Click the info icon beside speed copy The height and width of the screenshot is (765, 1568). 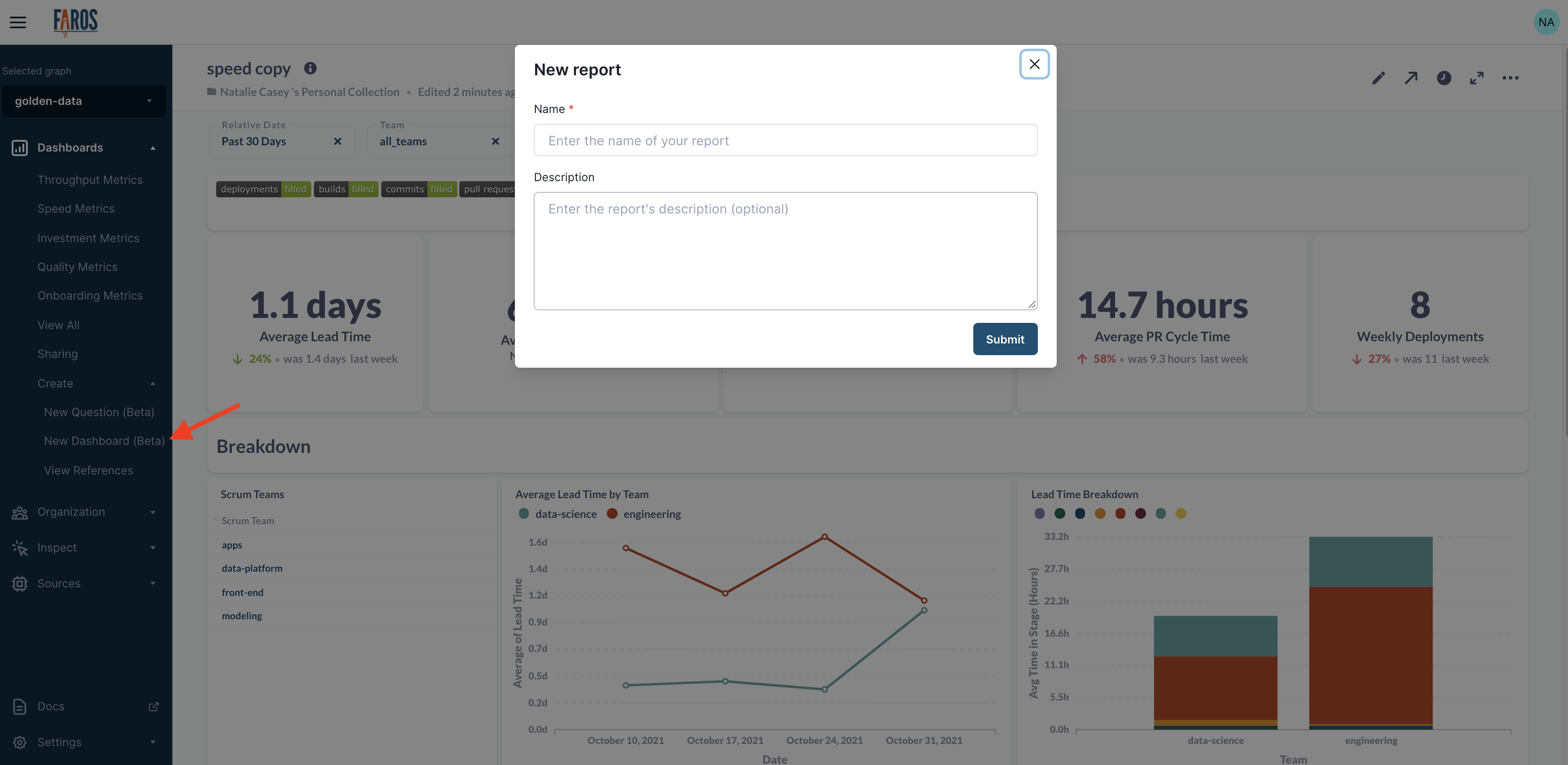pyautogui.click(x=310, y=68)
